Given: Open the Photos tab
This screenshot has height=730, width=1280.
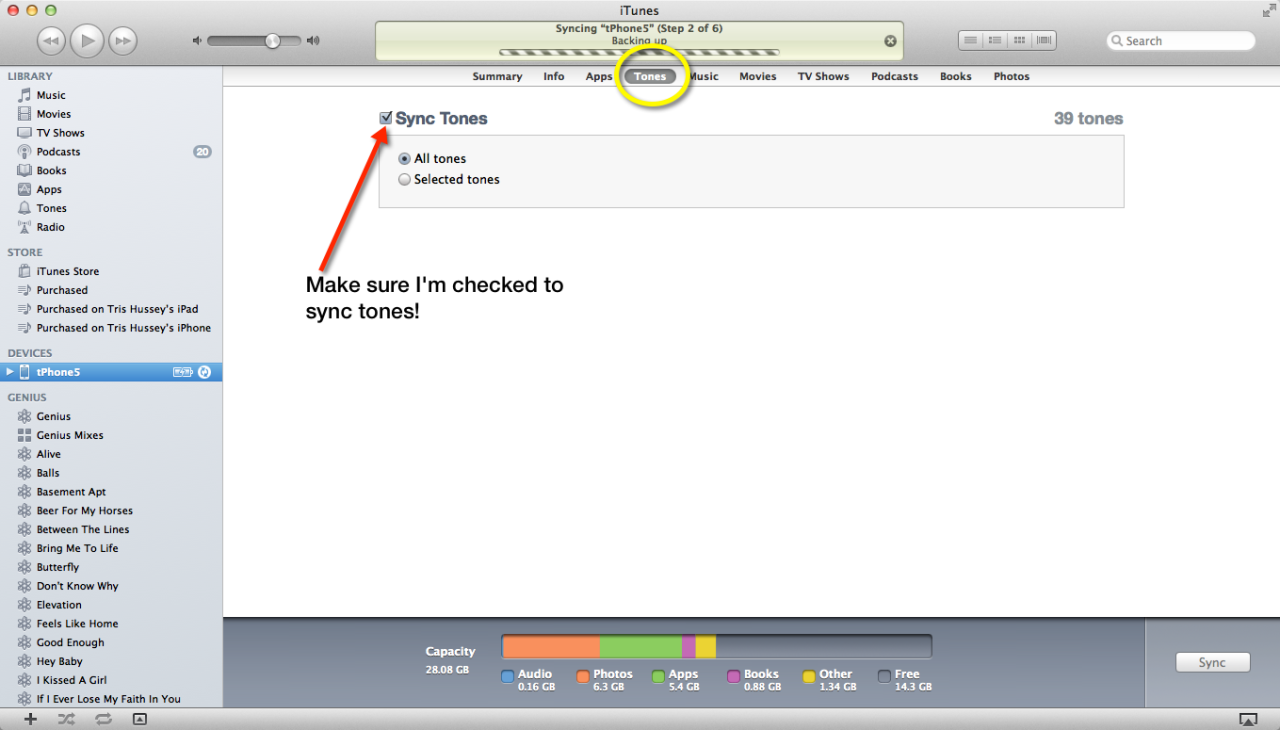Looking at the screenshot, I should pyautogui.click(x=1012, y=76).
